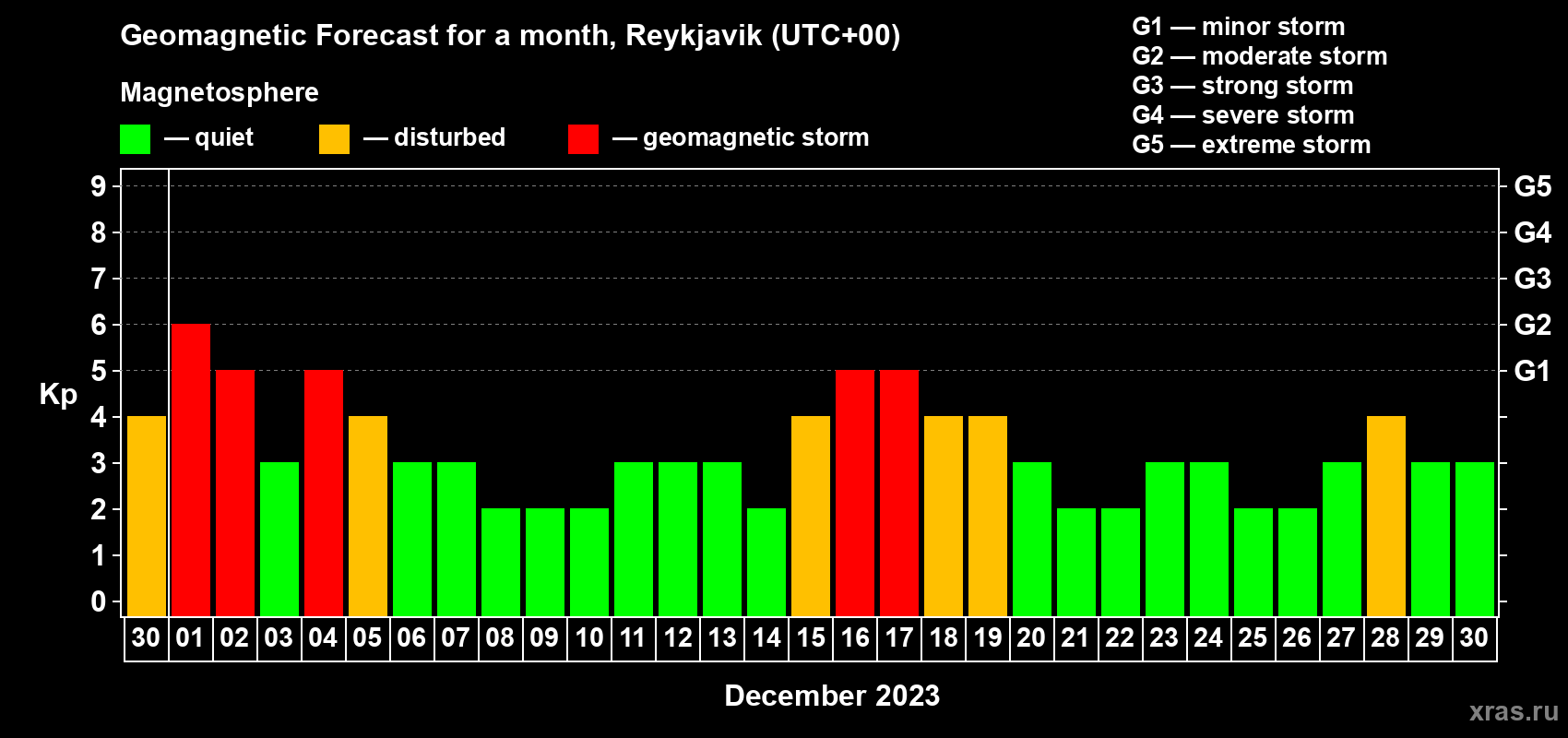The width and height of the screenshot is (1568, 738).
Task: Click the 'G3 — strong storm' legend text
Action: (1242, 86)
